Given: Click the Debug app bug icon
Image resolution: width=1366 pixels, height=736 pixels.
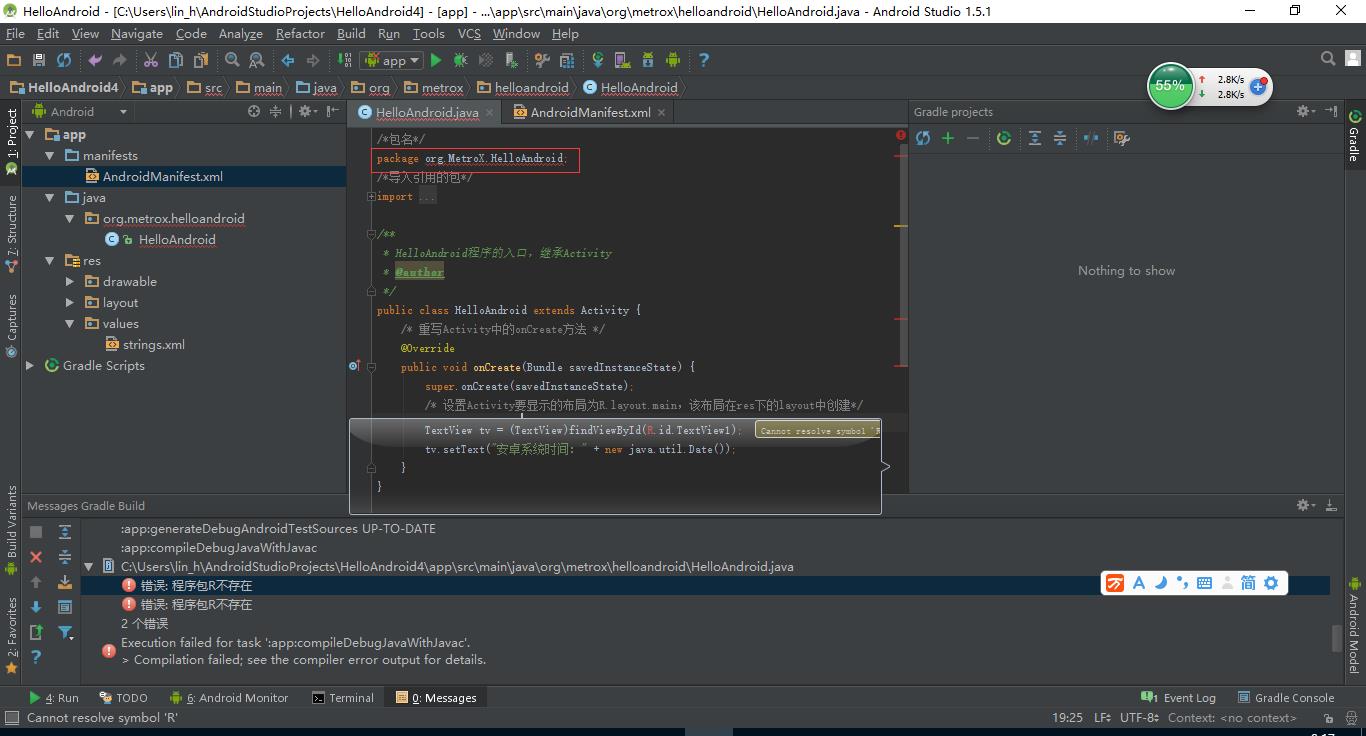Looking at the screenshot, I should coord(460,60).
